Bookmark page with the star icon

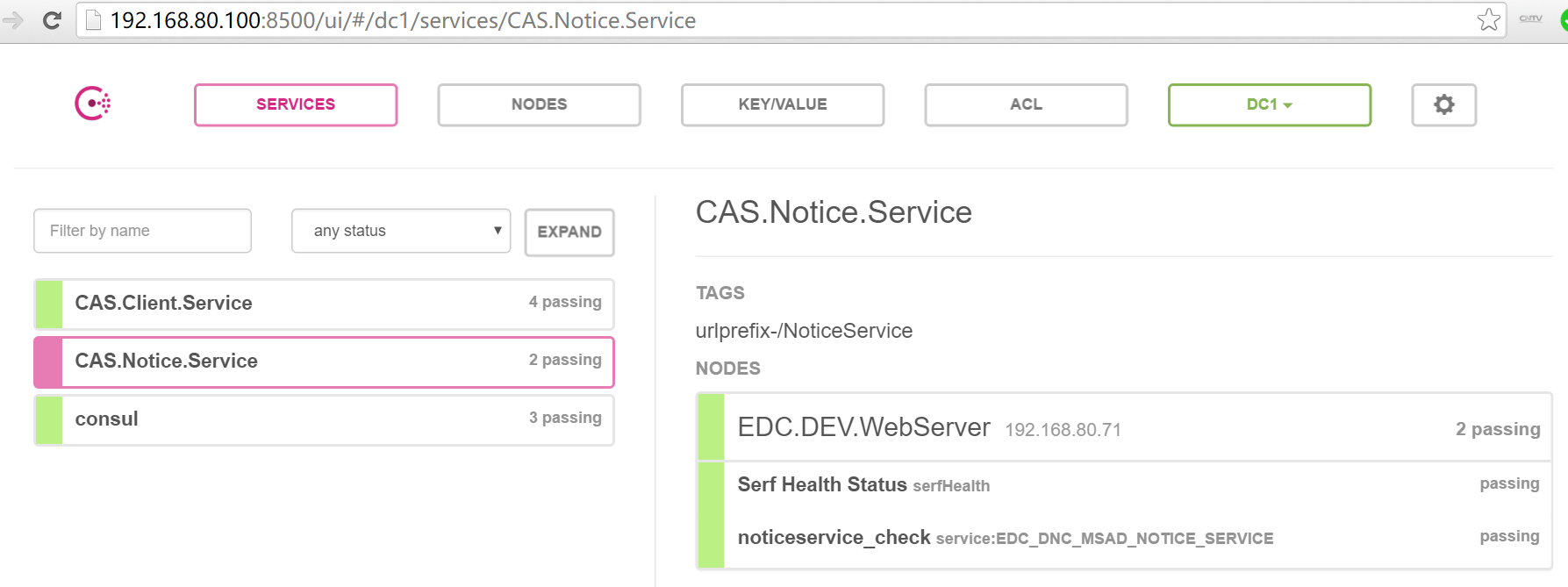(1488, 19)
